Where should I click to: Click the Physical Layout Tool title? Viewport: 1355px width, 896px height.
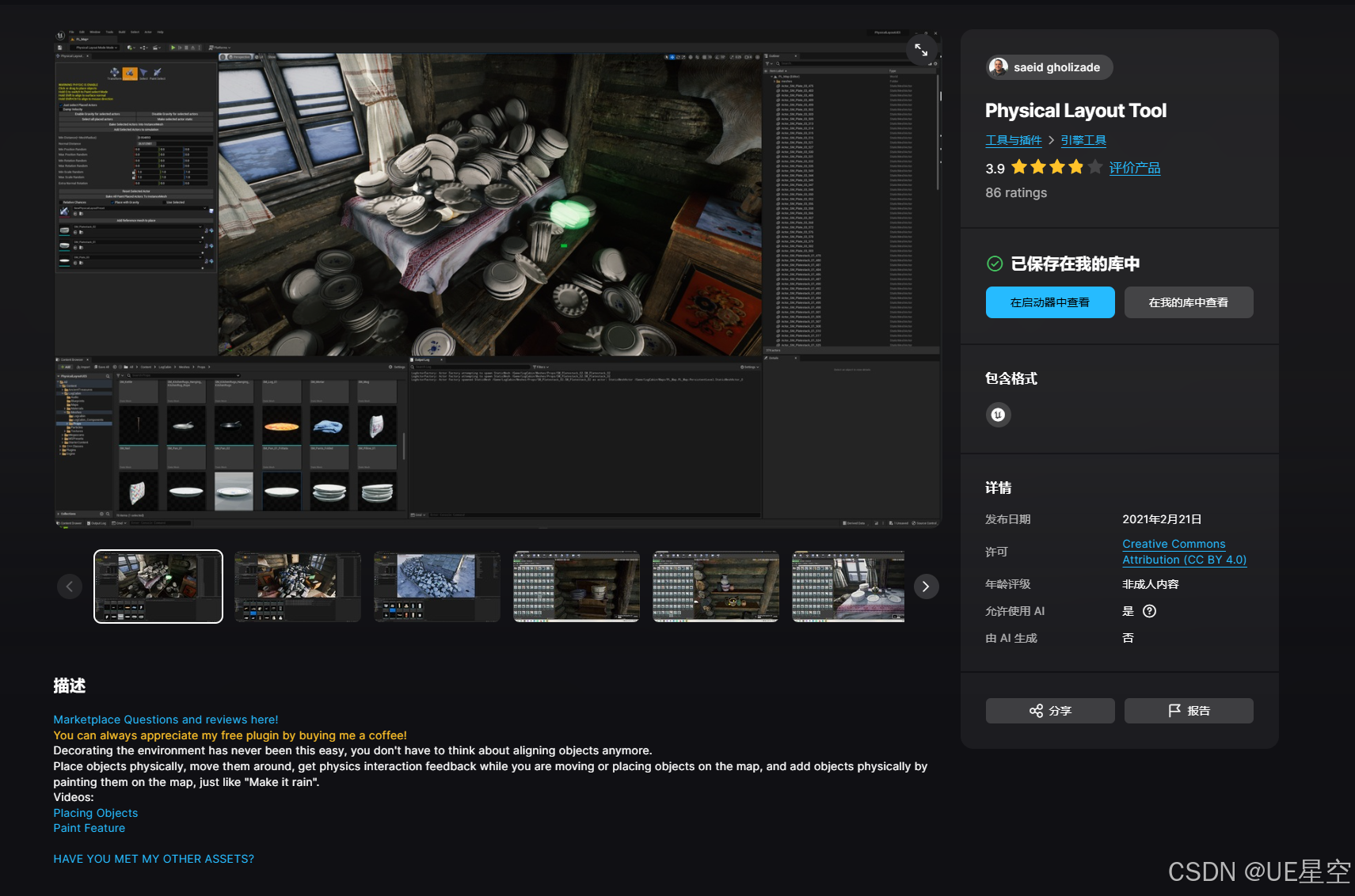coord(1075,111)
